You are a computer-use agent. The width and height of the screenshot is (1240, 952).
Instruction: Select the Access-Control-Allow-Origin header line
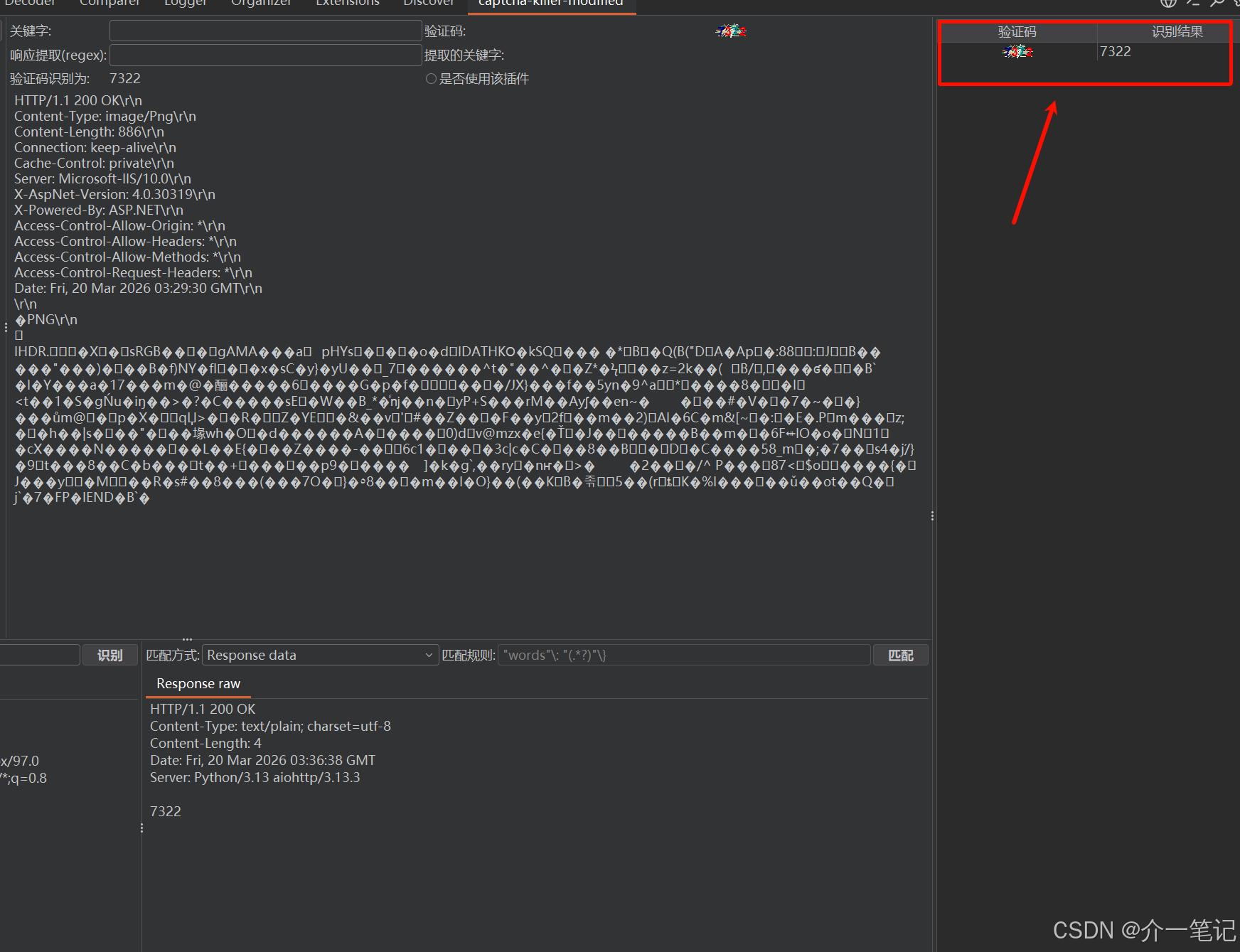click(120, 226)
